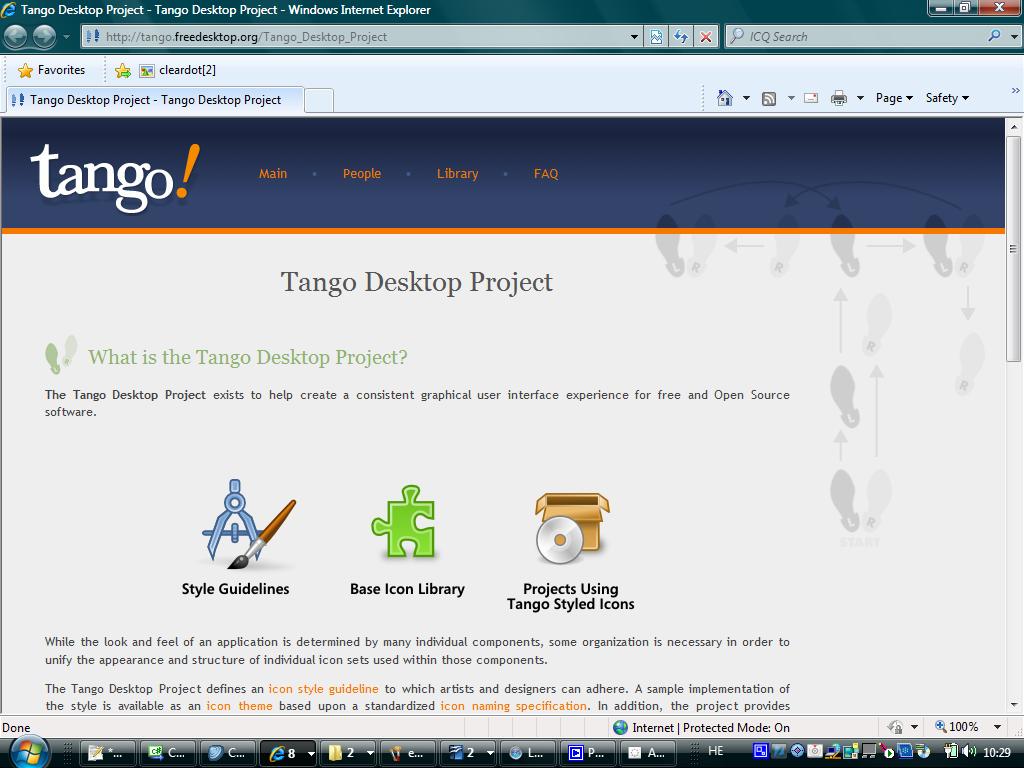Image resolution: width=1024 pixels, height=768 pixels.
Task: Stop loading with the red X
Action: pos(706,37)
